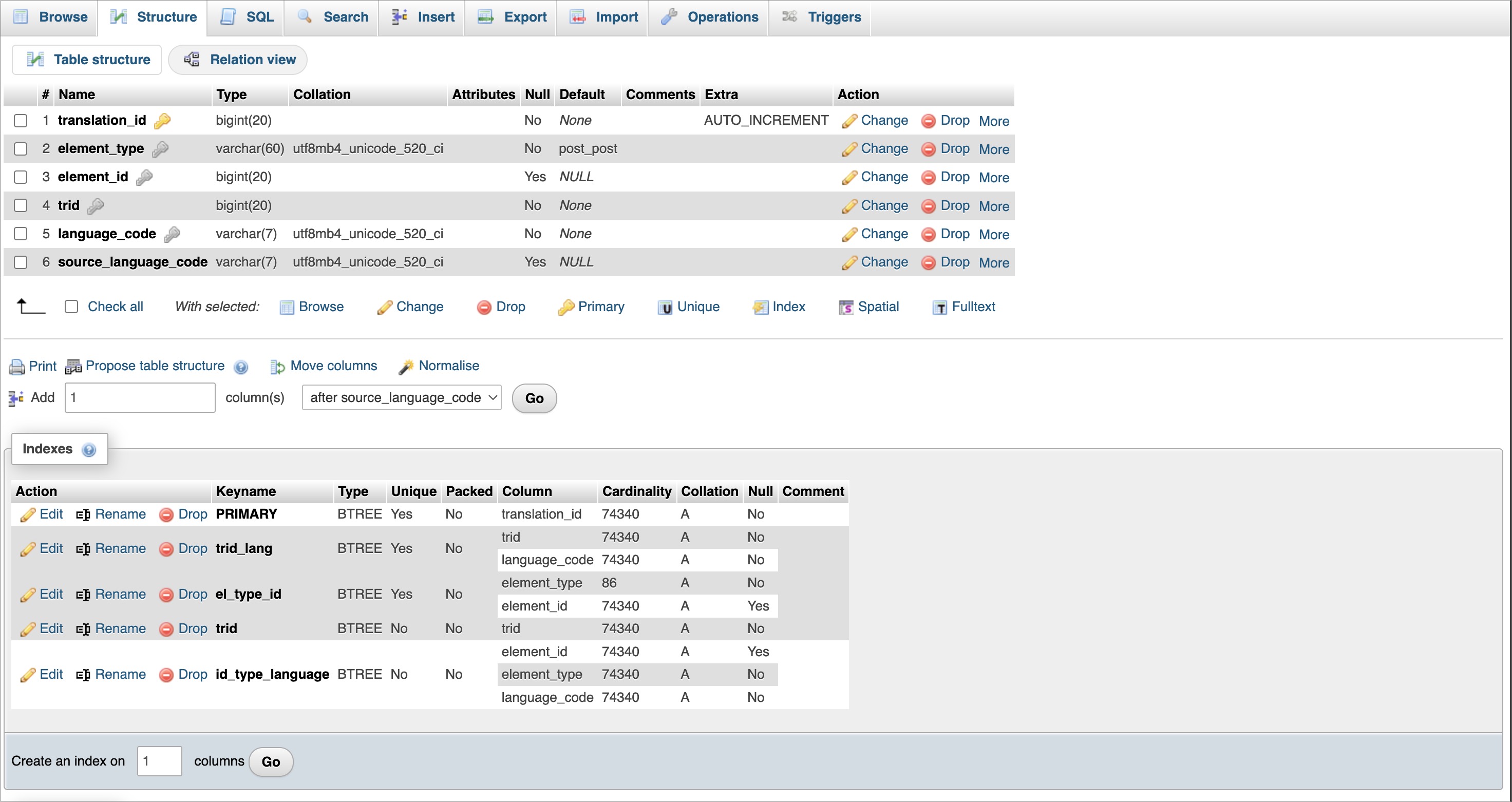This screenshot has height=802, width=1512.
Task: Enable the Check all checkbox
Action: pyautogui.click(x=71, y=306)
